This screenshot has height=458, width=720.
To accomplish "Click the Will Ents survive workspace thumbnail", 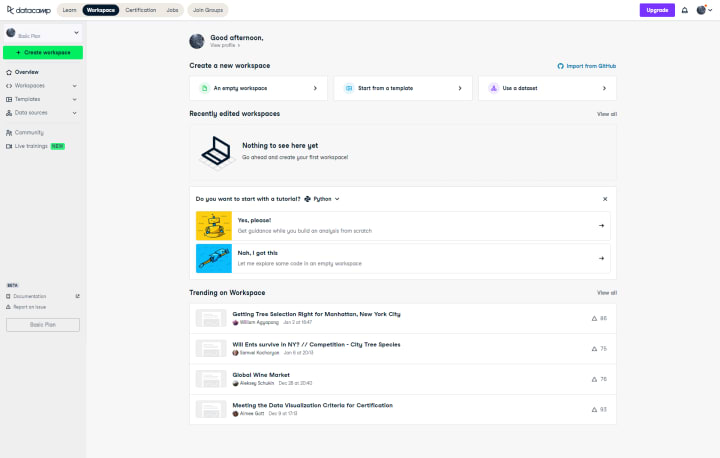I will pyautogui.click(x=211, y=349).
